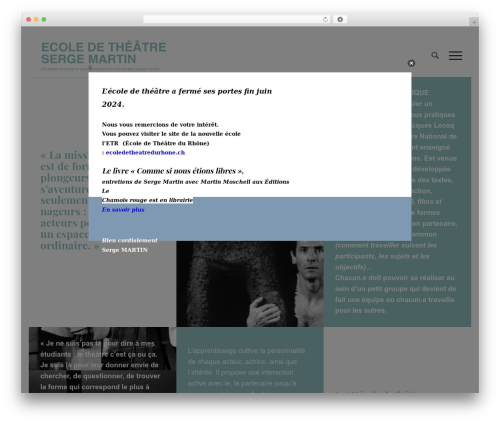Close the popup with the X icon
Image resolution: width=500 pixels, height=423 pixels.
click(411, 63)
